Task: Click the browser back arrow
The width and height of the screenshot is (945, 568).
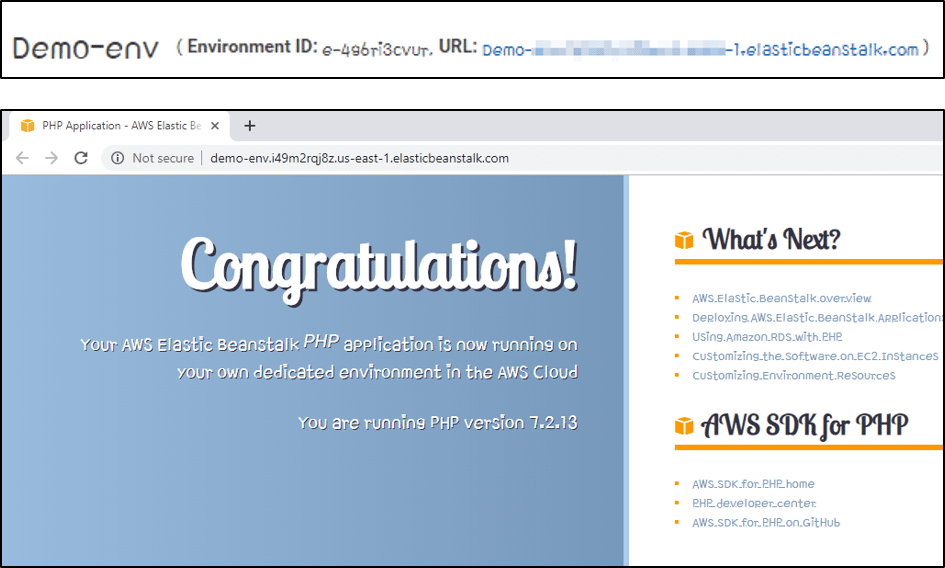Action: click(x=22, y=158)
